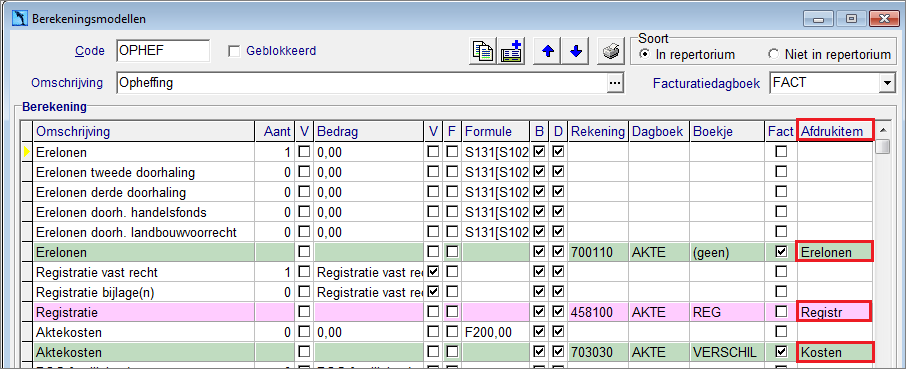This screenshot has width=906, height=369.
Task: Click the Rekening column header
Action: pos(598,132)
